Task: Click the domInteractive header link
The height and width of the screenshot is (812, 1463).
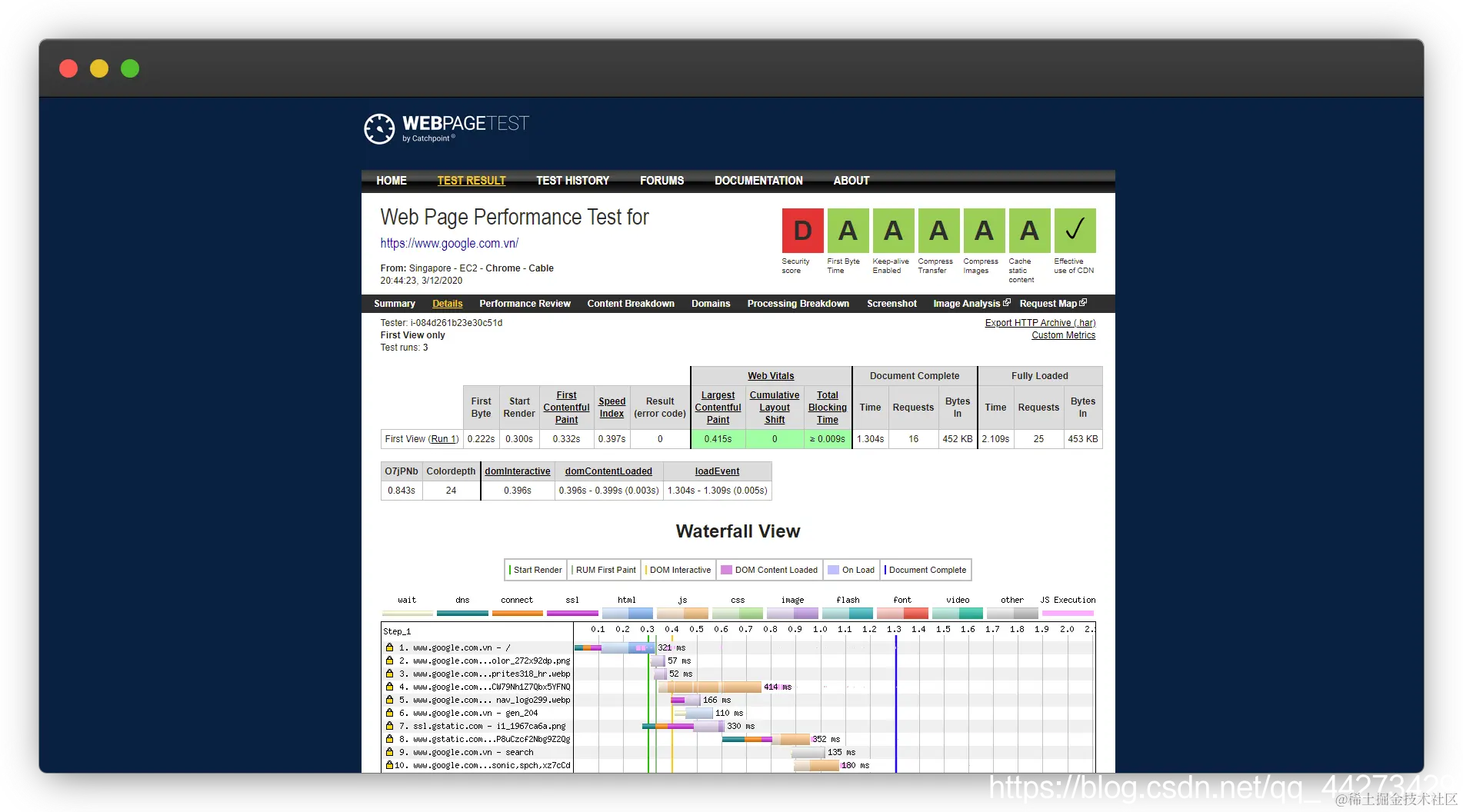Action: coord(518,471)
